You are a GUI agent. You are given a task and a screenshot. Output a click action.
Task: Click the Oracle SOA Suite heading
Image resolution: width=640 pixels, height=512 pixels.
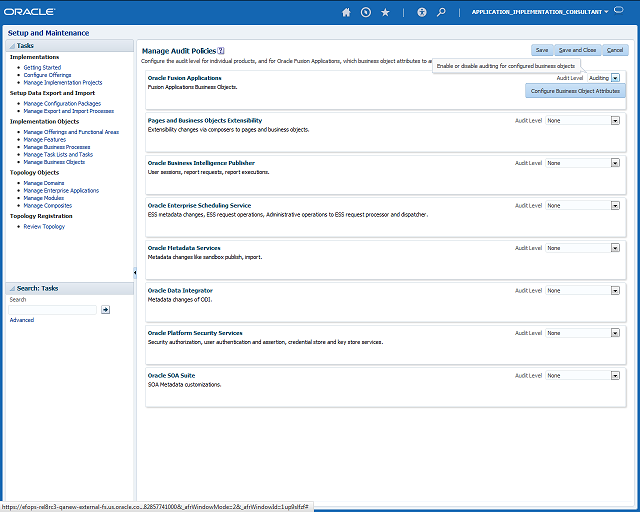point(171,375)
